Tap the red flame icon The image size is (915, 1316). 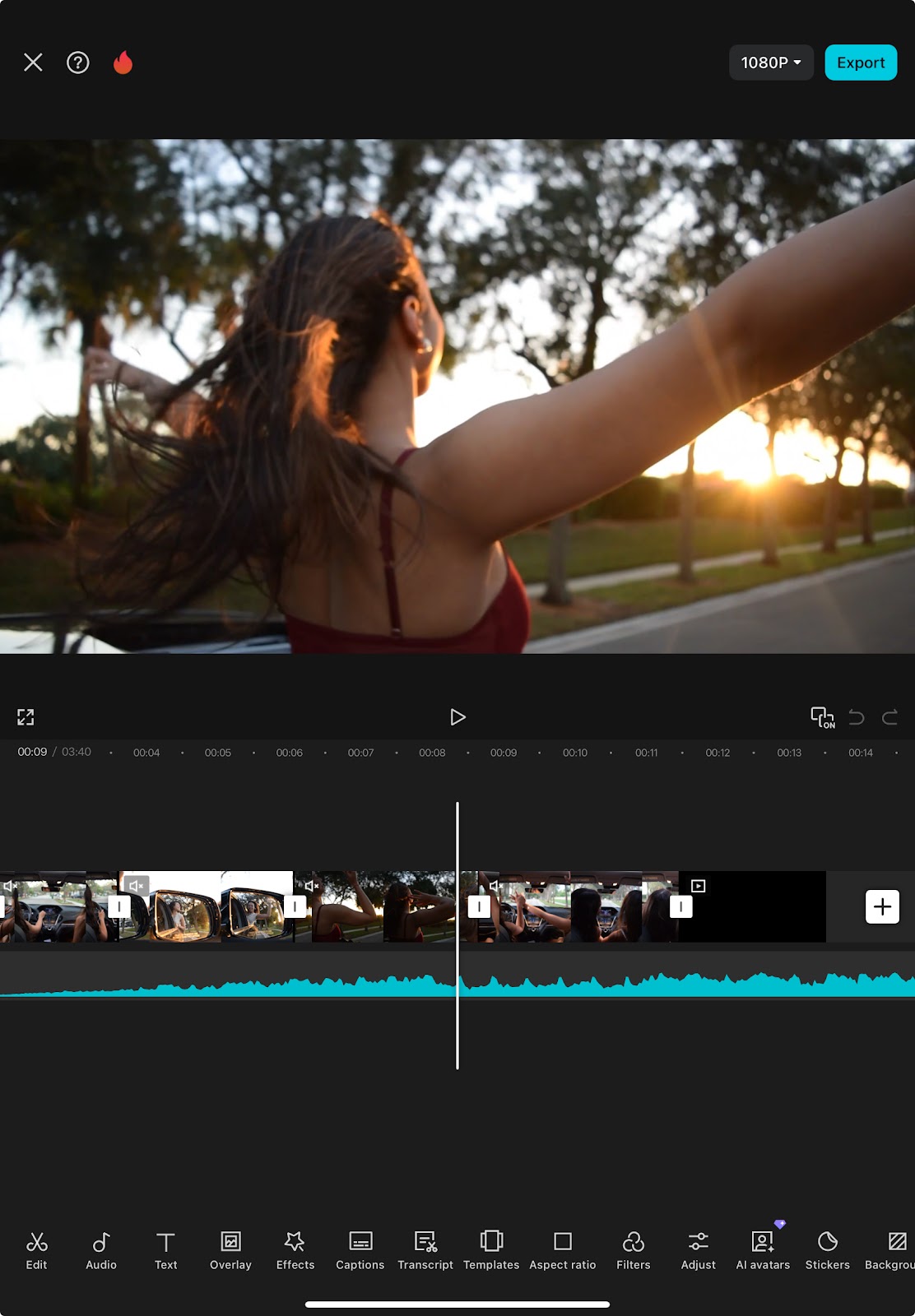[123, 63]
